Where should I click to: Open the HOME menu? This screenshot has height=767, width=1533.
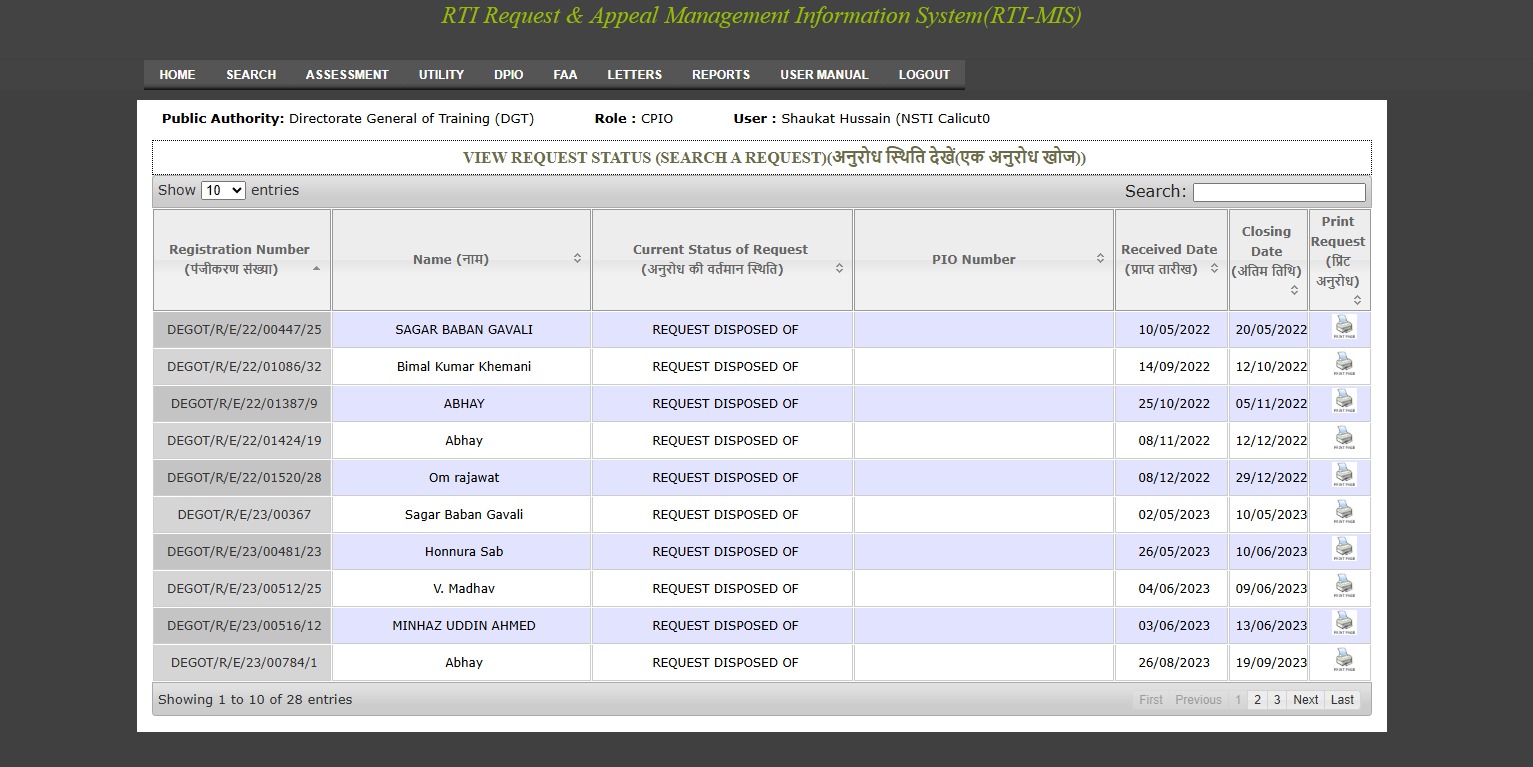pos(177,75)
